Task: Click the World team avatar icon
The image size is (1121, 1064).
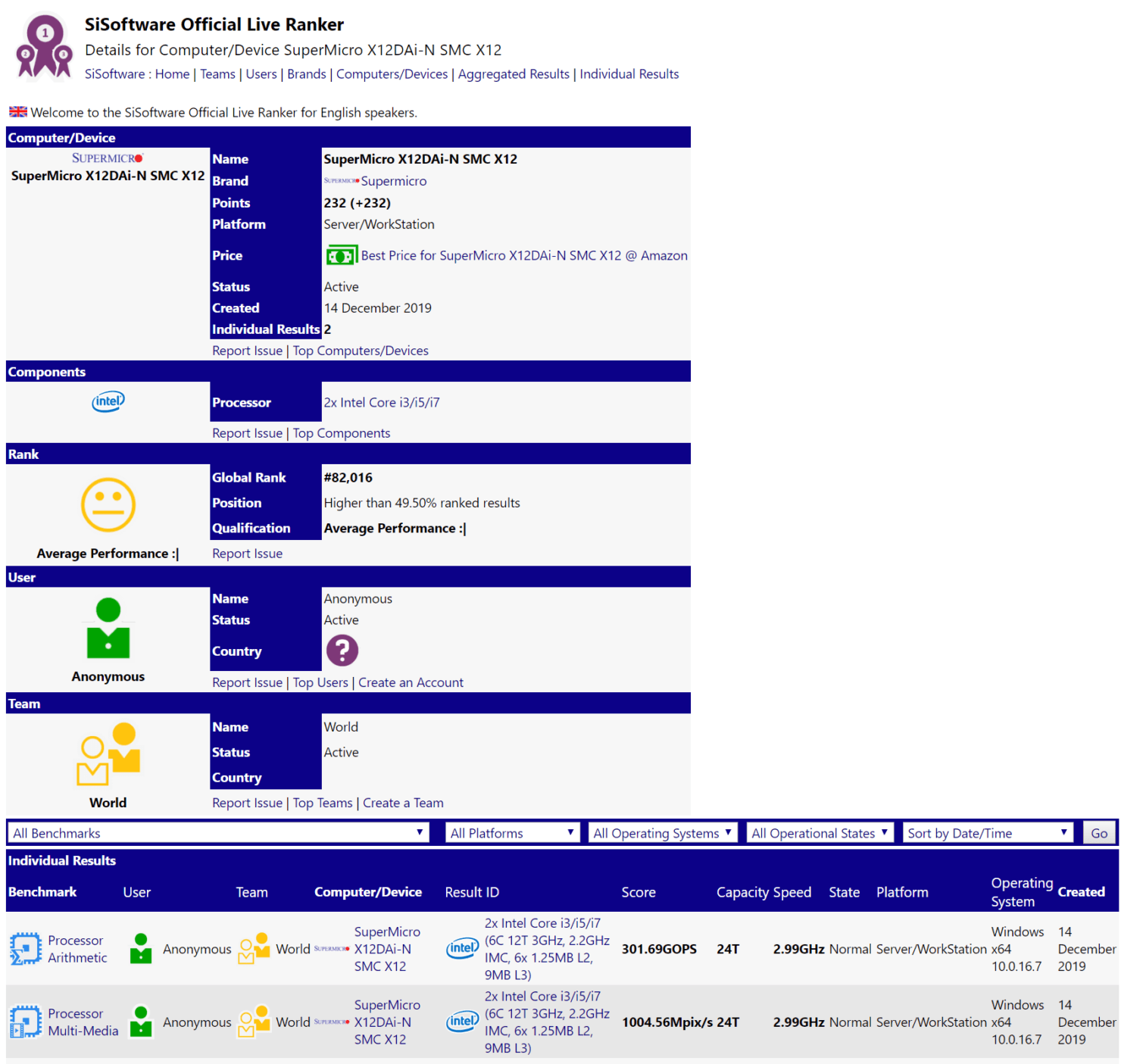Action: (x=108, y=754)
